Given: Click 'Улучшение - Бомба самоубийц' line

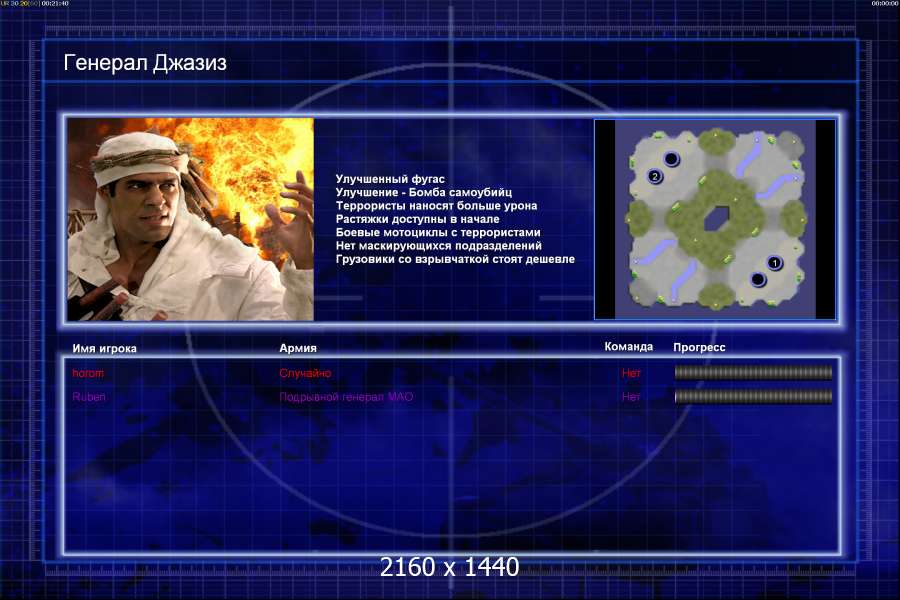Looking at the screenshot, I should 424,192.
